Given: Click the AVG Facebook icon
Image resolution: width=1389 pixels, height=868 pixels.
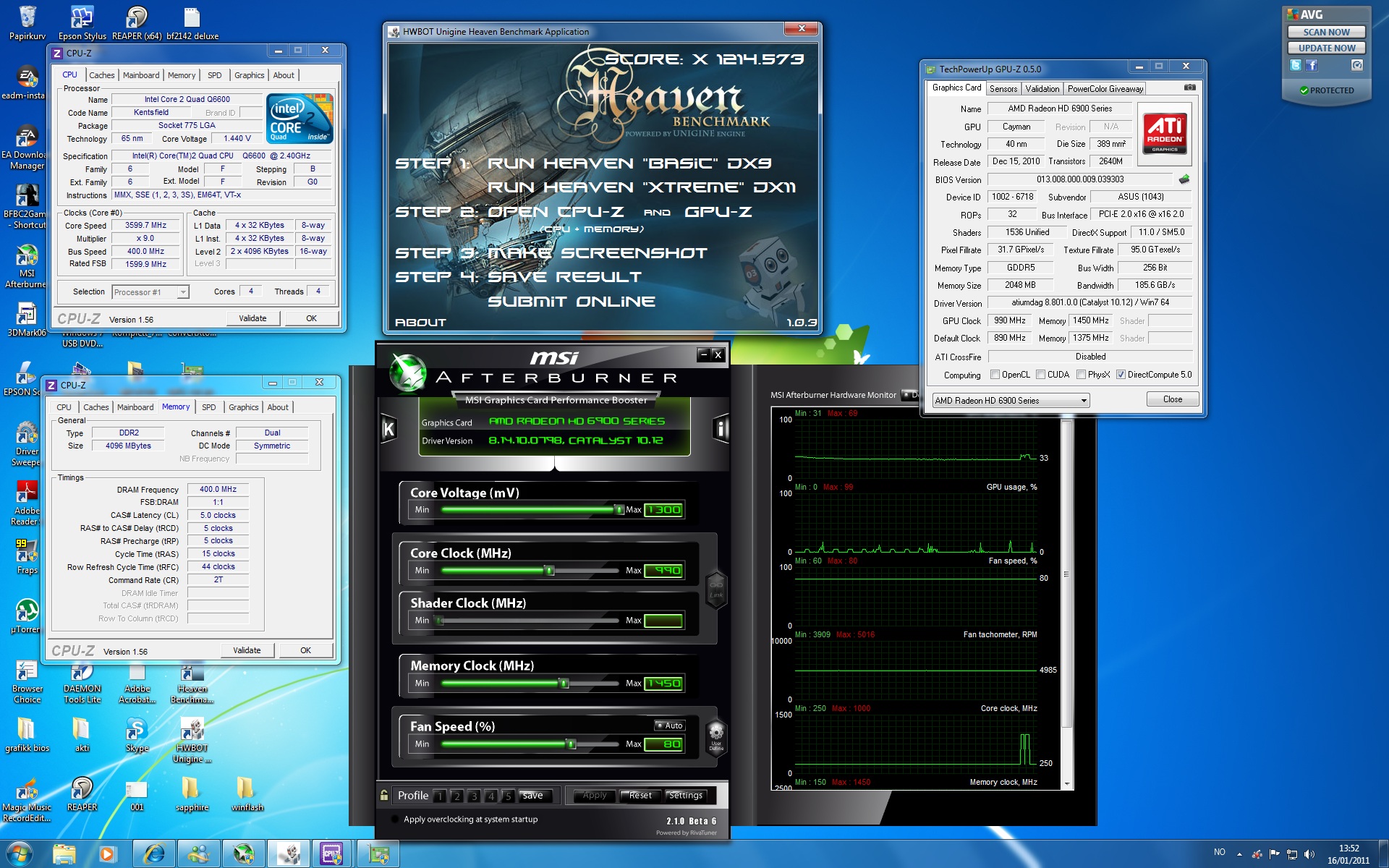Looking at the screenshot, I should pyautogui.click(x=1312, y=65).
